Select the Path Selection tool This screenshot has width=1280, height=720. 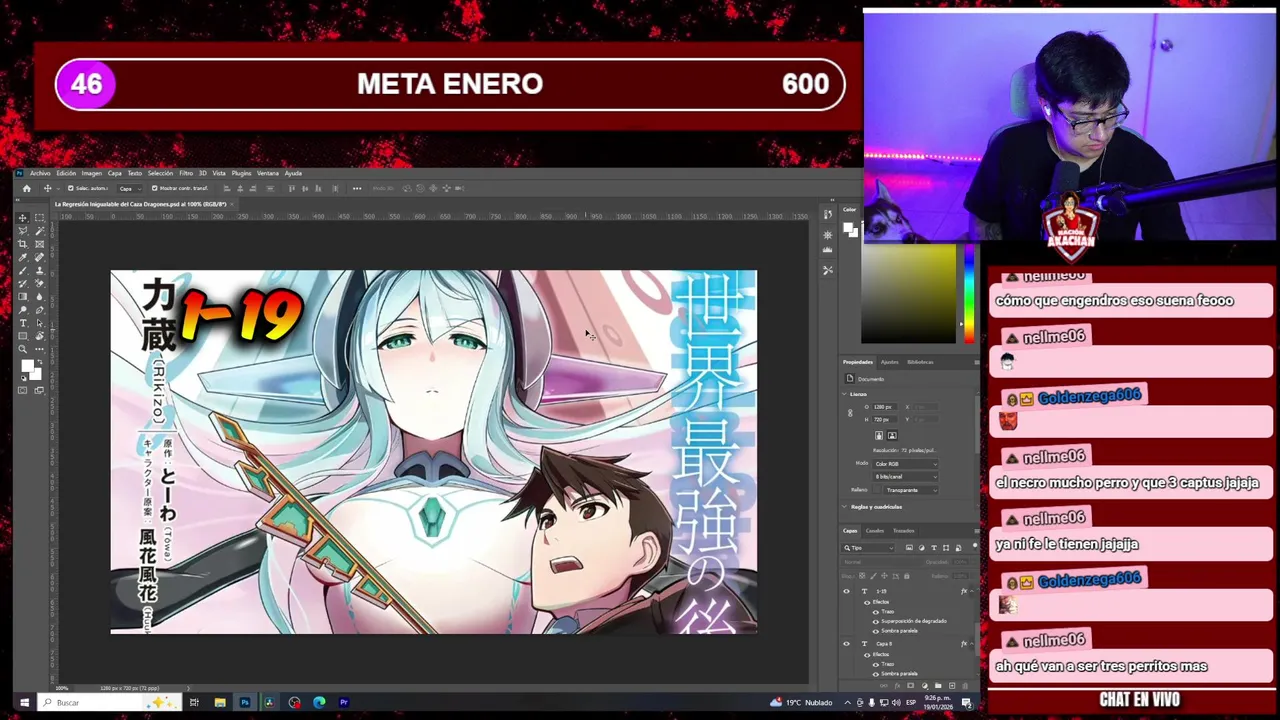[39, 323]
